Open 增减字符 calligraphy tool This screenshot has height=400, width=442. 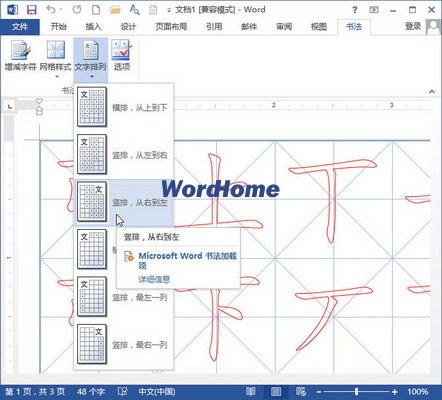(20, 56)
